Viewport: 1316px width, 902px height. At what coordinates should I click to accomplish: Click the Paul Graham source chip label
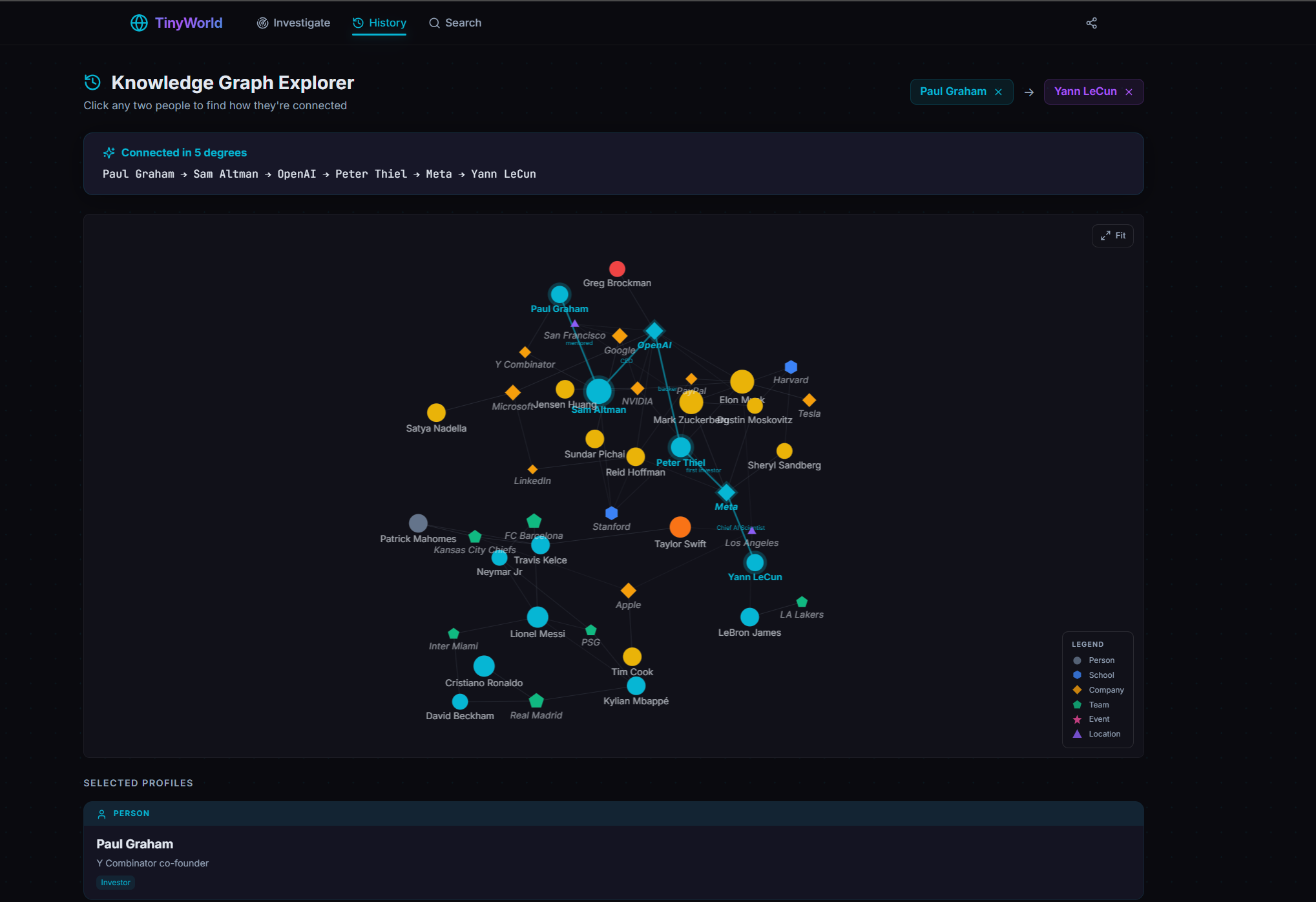[x=953, y=92]
